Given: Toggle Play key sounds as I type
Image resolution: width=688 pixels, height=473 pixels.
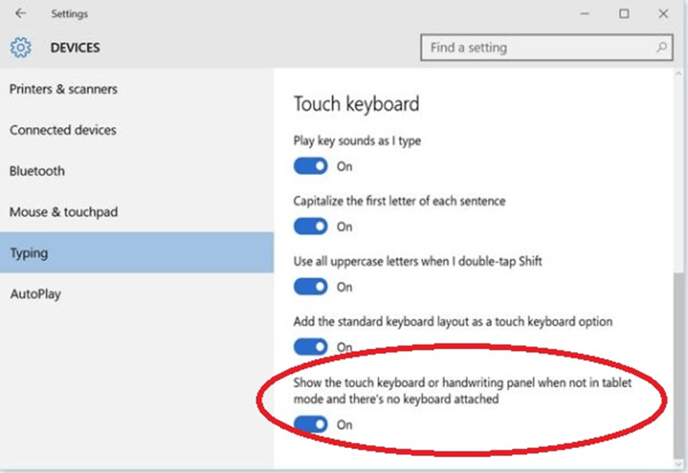Looking at the screenshot, I should coord(311,166).
